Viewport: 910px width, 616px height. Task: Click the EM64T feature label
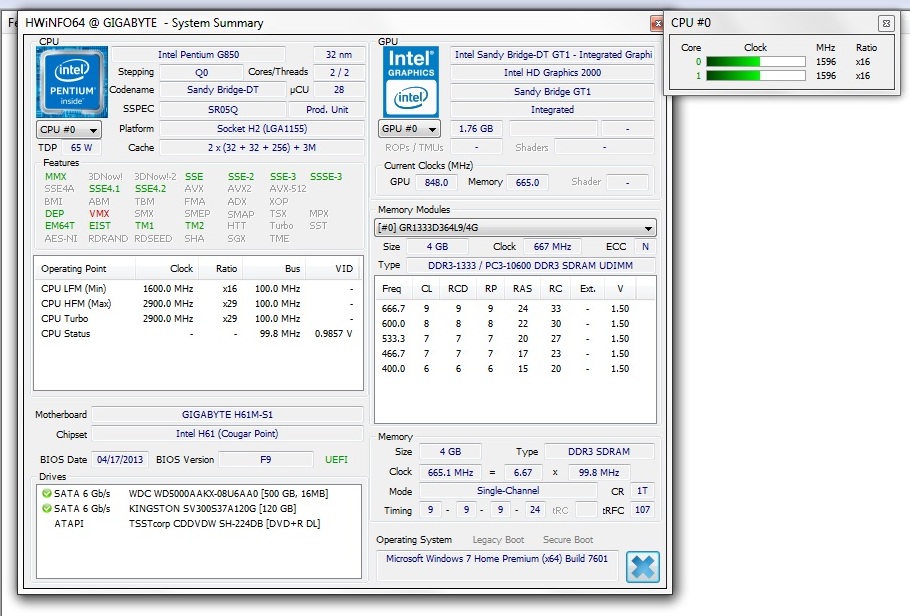pyautogui.click(x=60, y=226)
